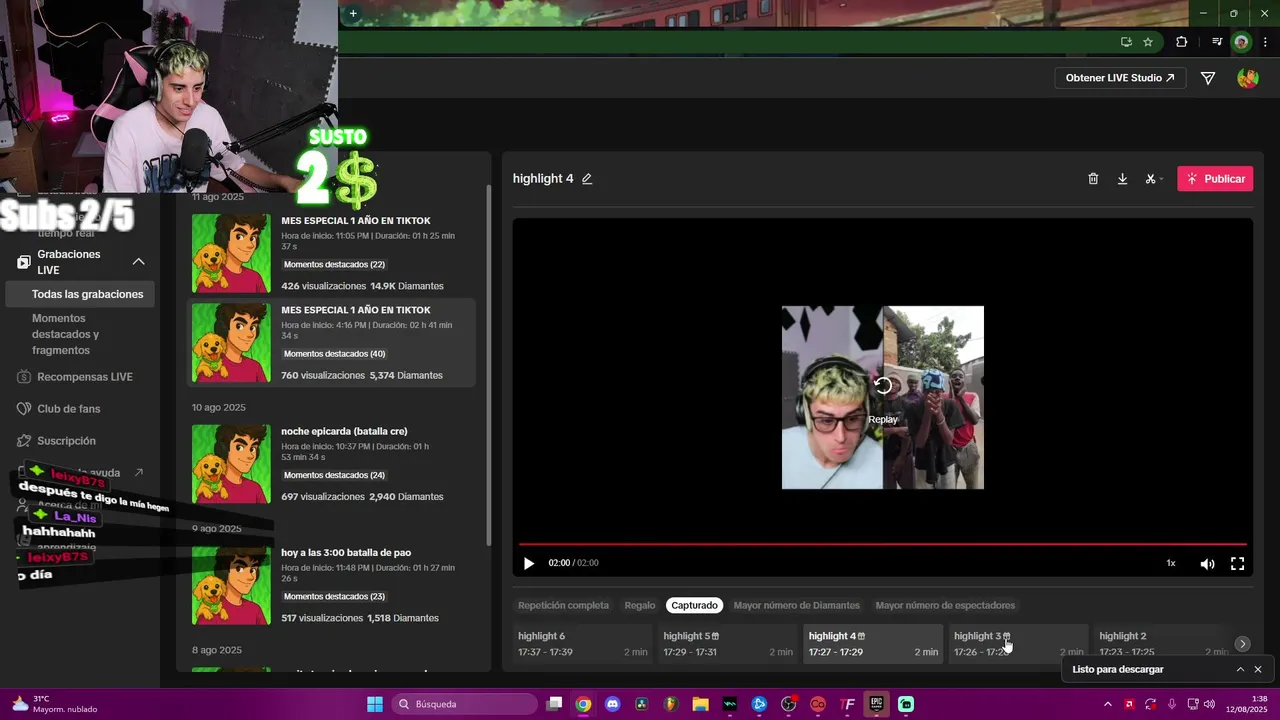Screen dimensions: 1280x720
Task: Show next highlights with right arrow
Action: click(1242, 644)
